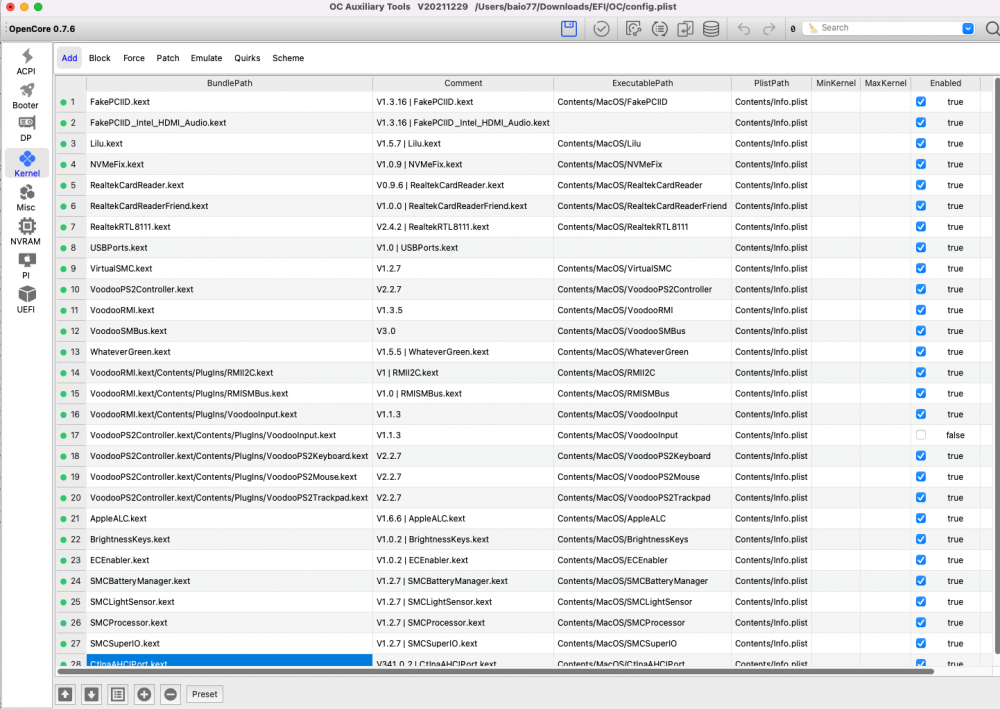
Task: Open the UEFI section in sidebar
Action: coord(26,300)
